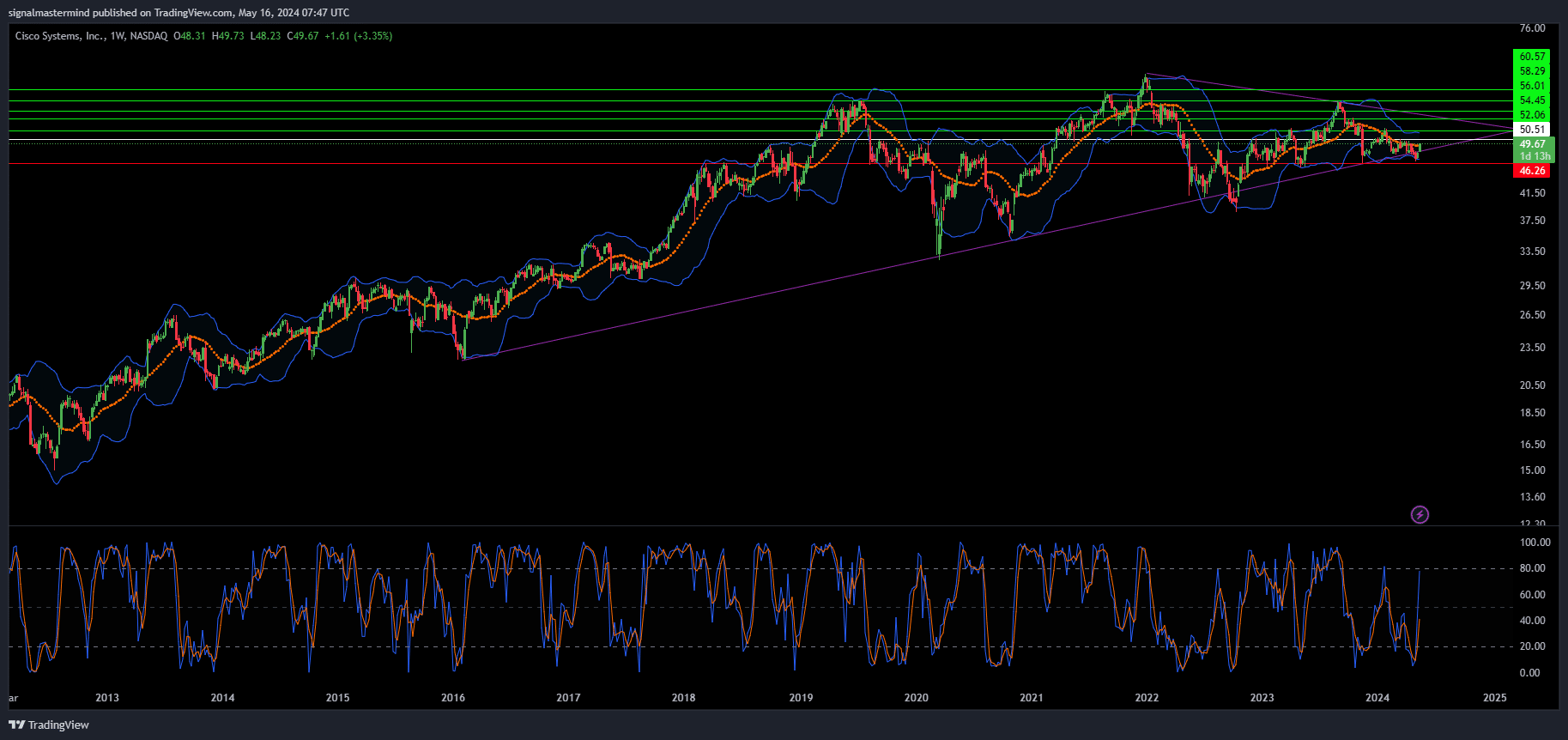Click the 2016 label on time axis
This screenshot has width=1568, height=740.
point(453,698)
